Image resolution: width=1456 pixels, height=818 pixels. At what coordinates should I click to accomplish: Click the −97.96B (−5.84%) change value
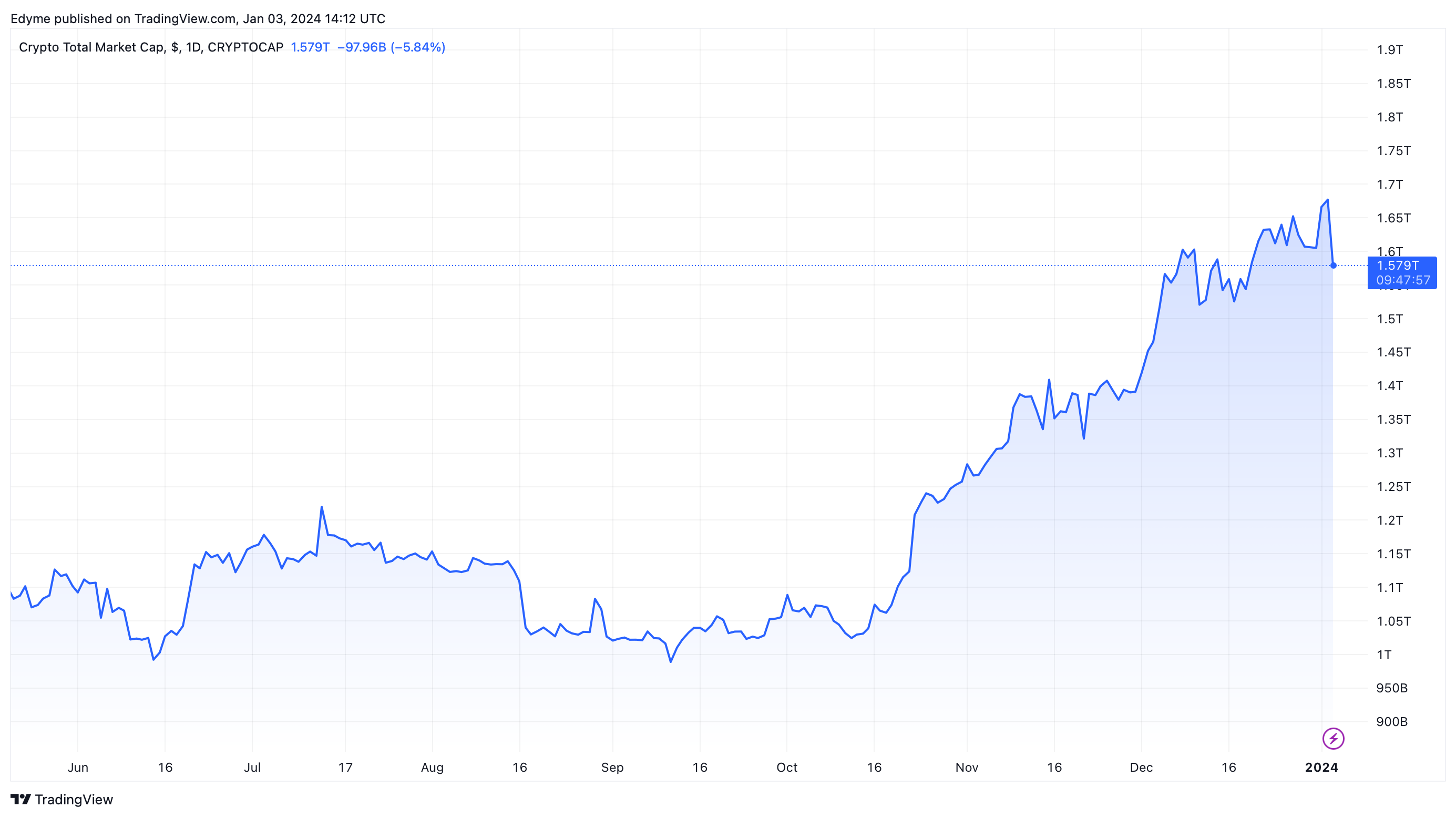click(391, 47)
